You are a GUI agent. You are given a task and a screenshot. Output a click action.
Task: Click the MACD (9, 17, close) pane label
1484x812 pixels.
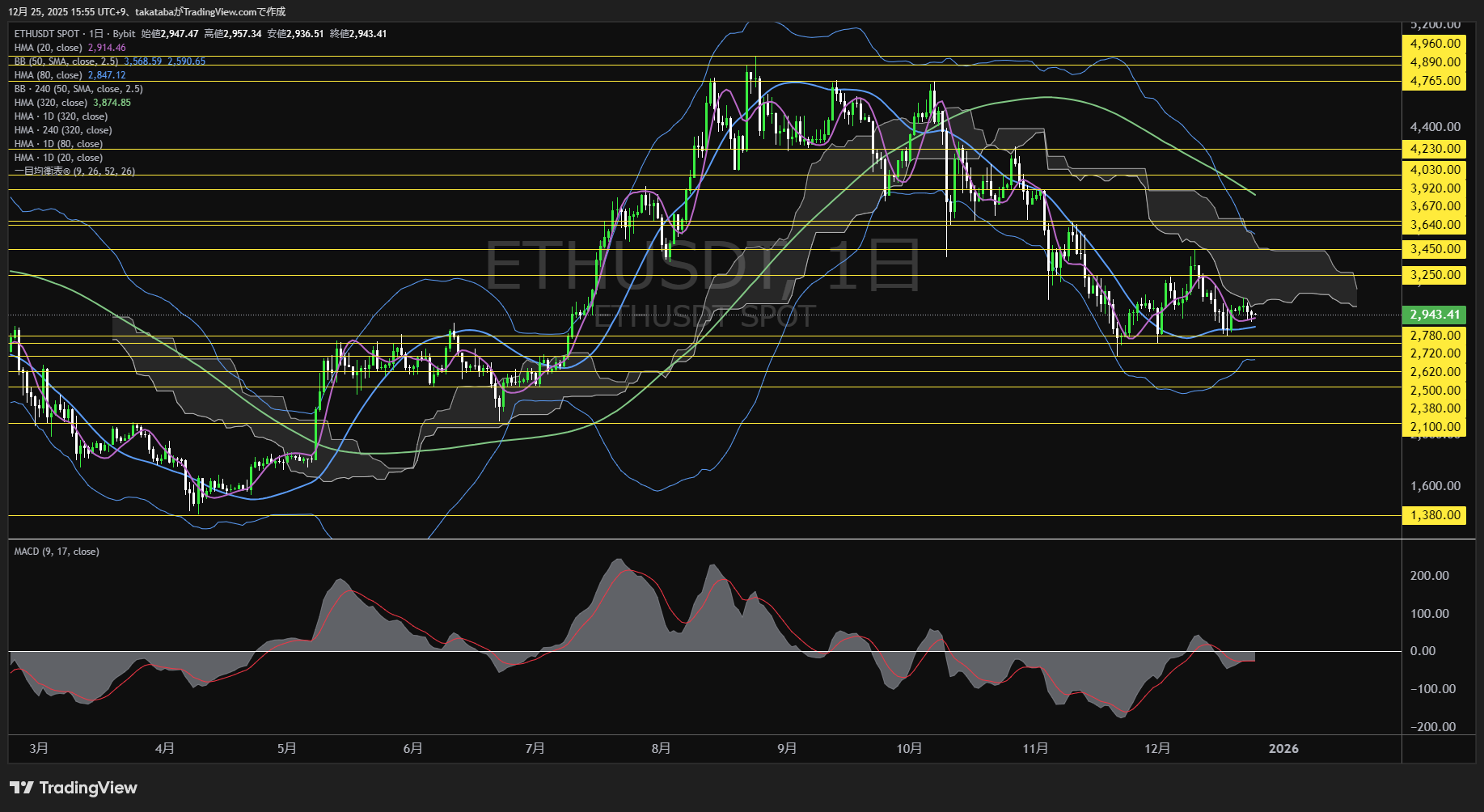[57, 552]
